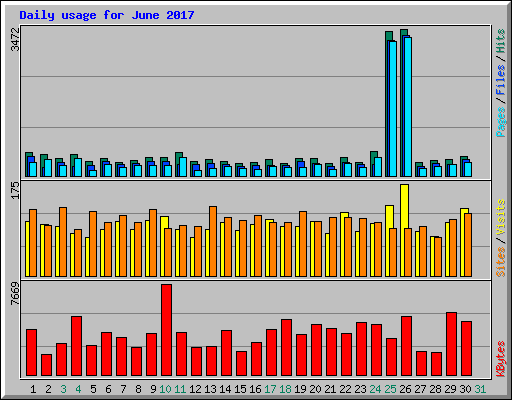
Task: Click the day 22 axis label
Action: pos(345,389)
